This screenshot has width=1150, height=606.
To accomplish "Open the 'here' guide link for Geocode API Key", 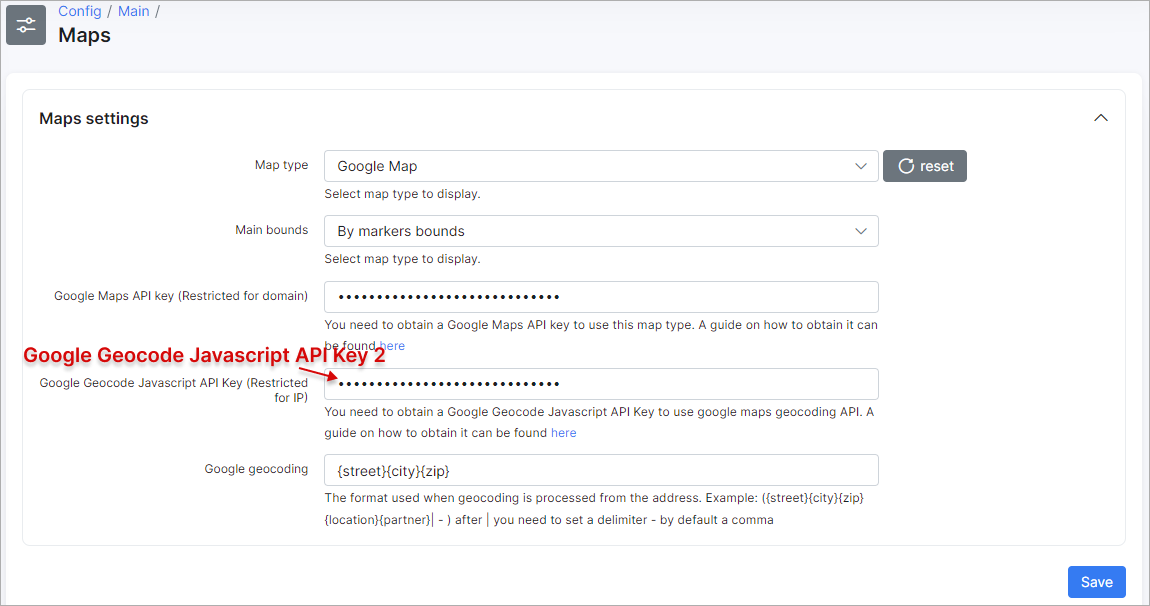I will pyautogui.click(x=563, y=433).
